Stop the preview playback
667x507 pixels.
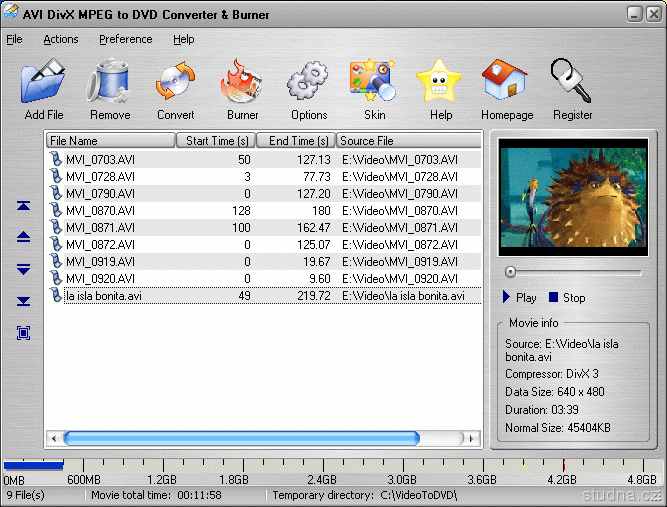click(566, 297)
